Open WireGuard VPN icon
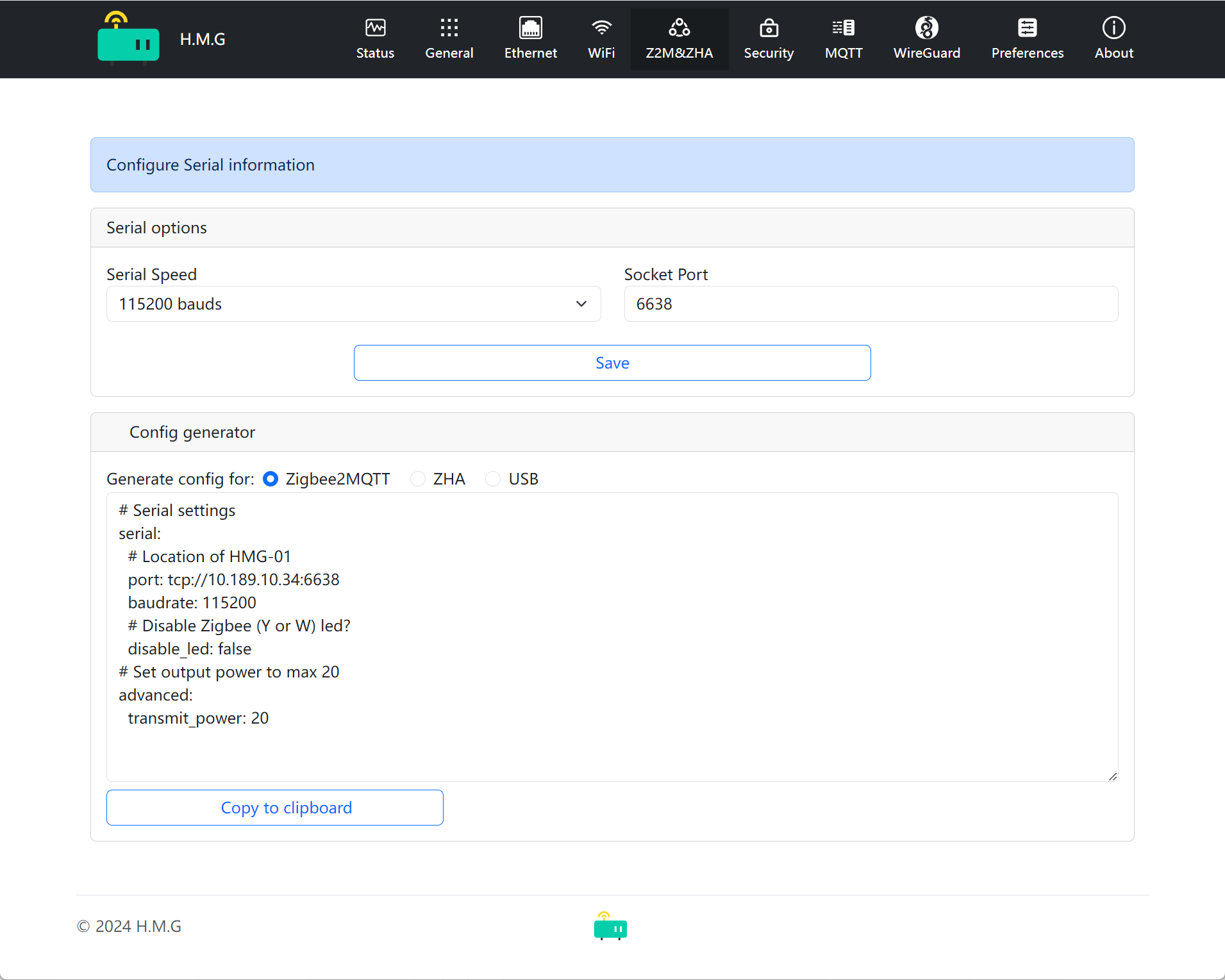Screen dimensions: 1225x980 [926, 28]
